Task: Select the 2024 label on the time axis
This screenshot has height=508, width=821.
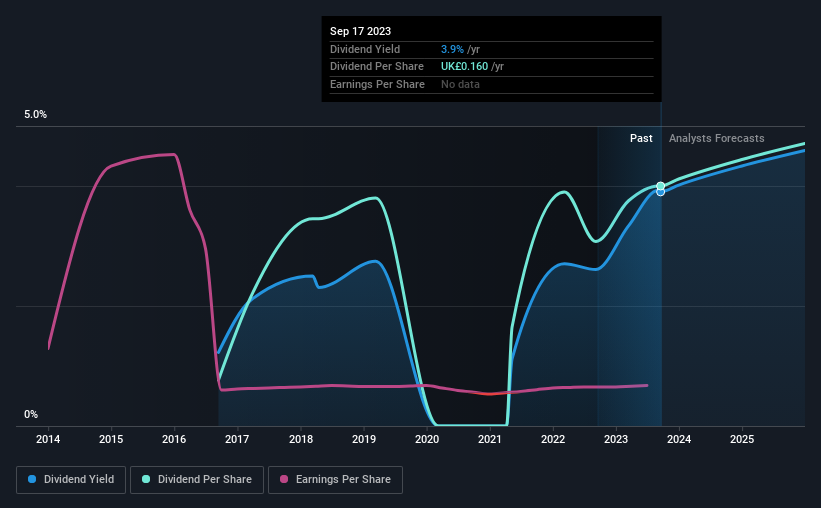Action: tap(679, 439)
